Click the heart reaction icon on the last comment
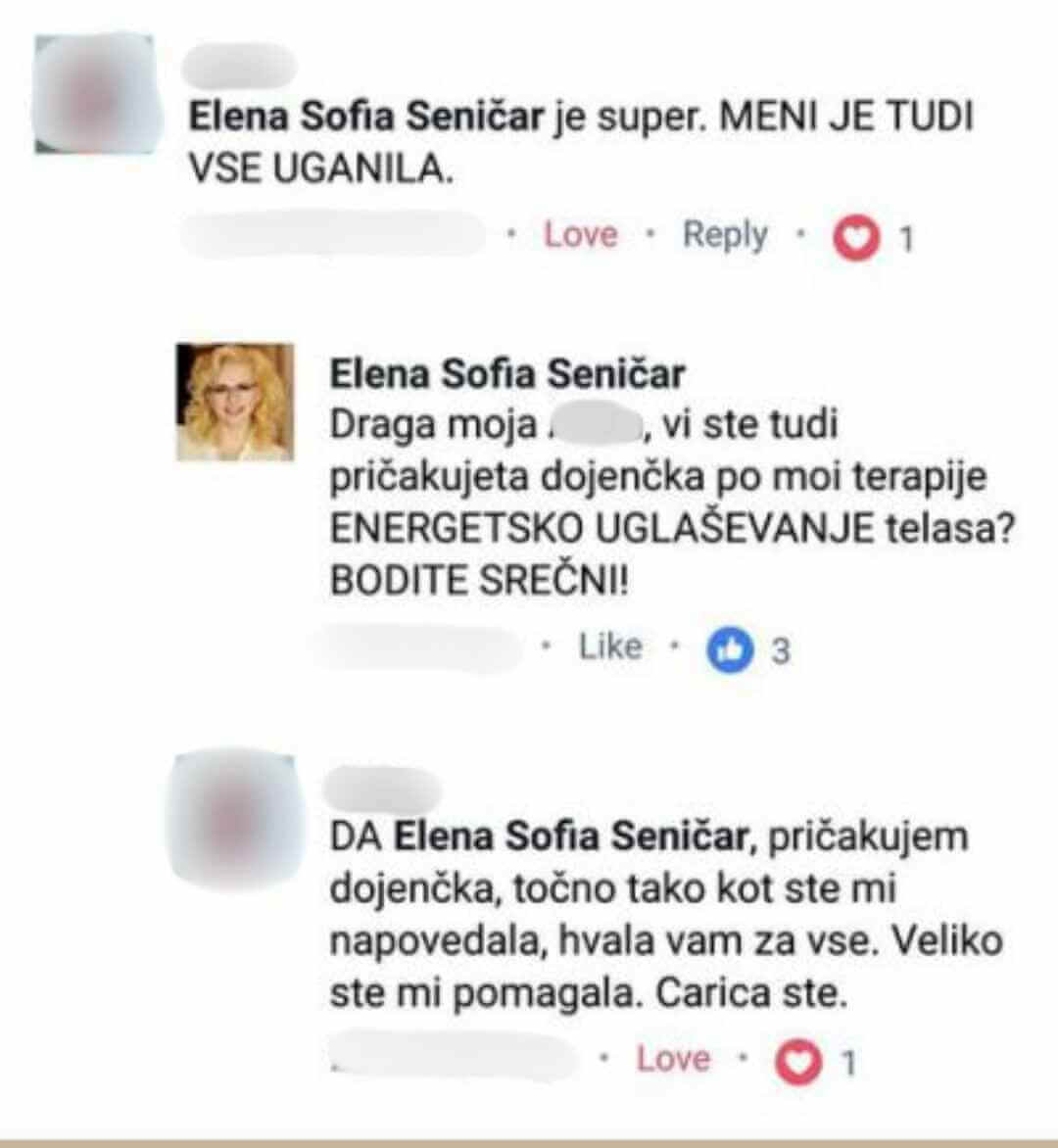 798,1062
